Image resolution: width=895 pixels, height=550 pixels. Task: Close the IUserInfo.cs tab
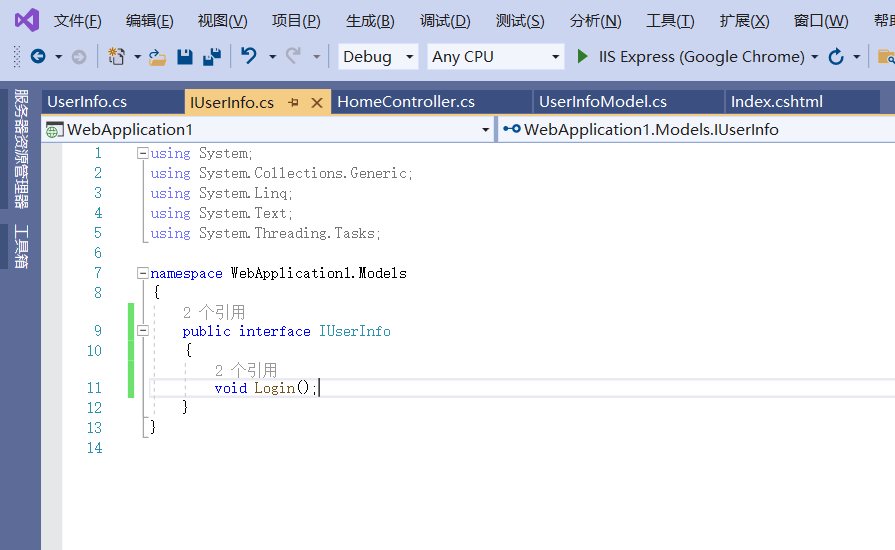[317, 103]
